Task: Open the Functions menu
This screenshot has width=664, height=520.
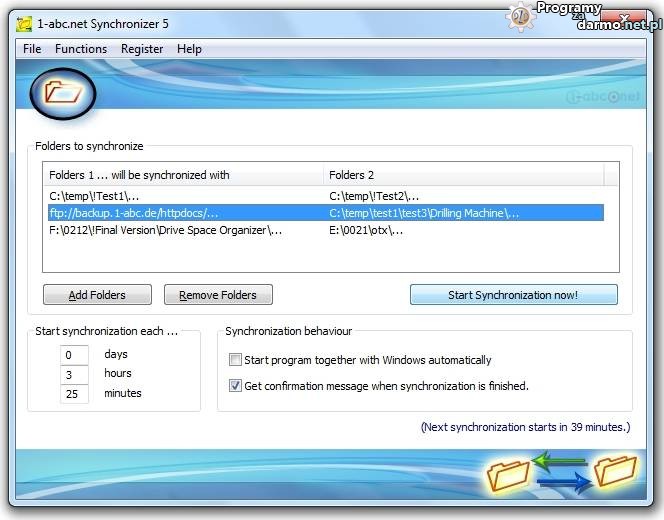Action: (x=81, y=48)
